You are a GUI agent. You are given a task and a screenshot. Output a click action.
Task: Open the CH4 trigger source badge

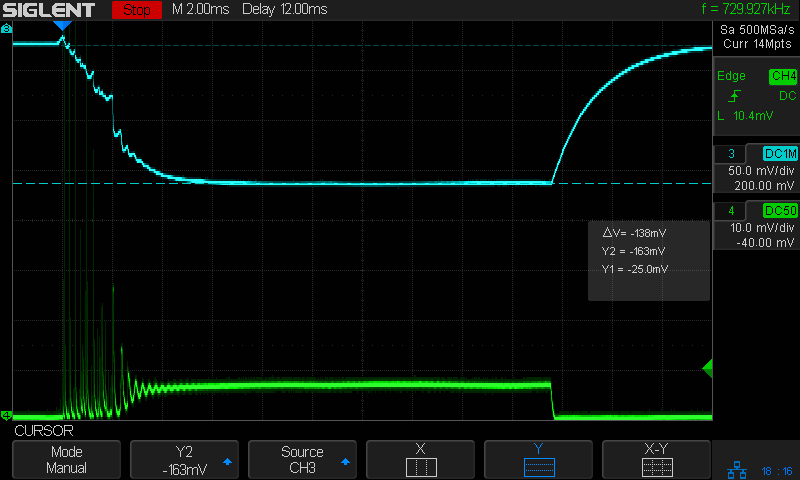pos(782,76)
